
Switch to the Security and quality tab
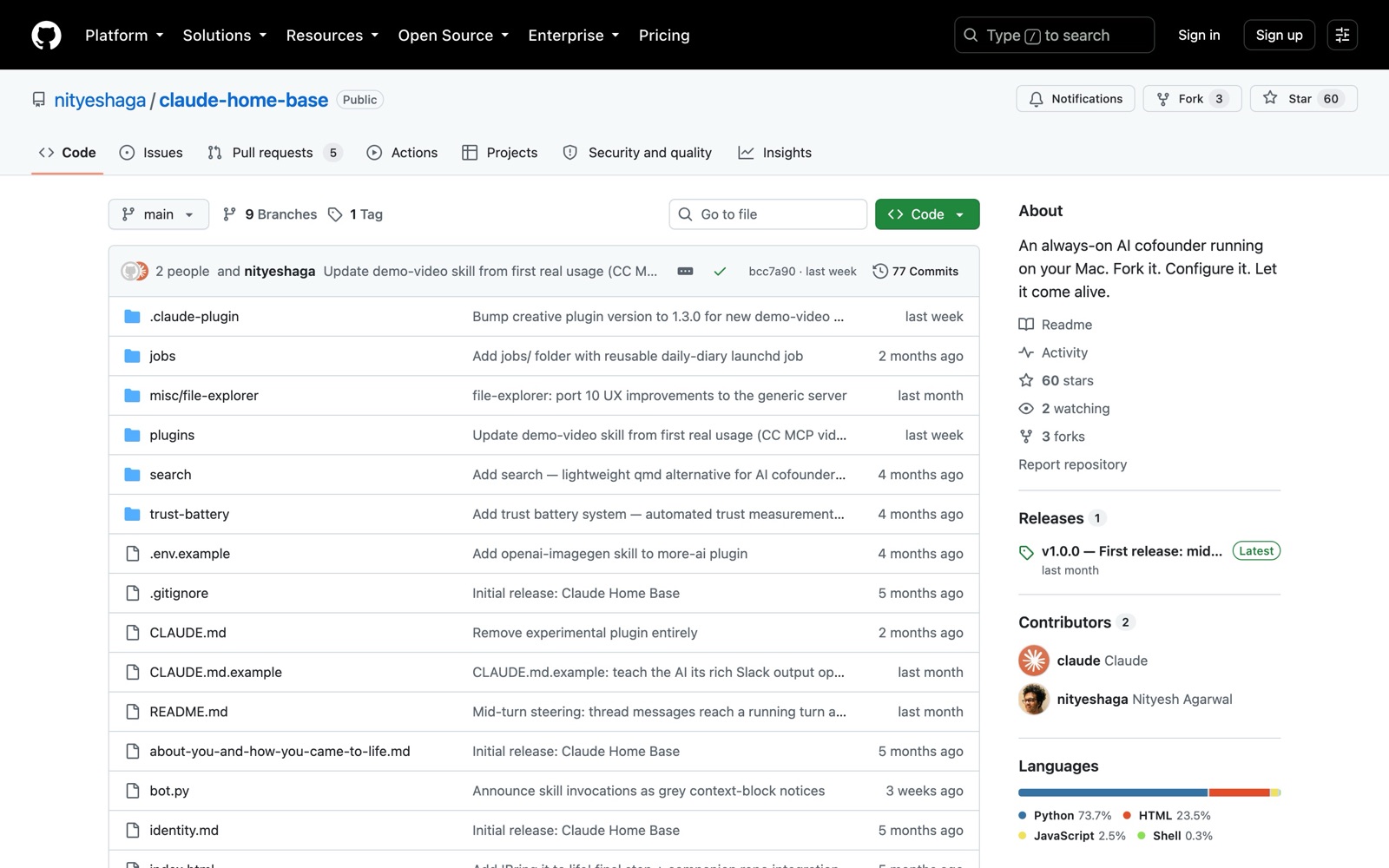click(x=637, y=153)
